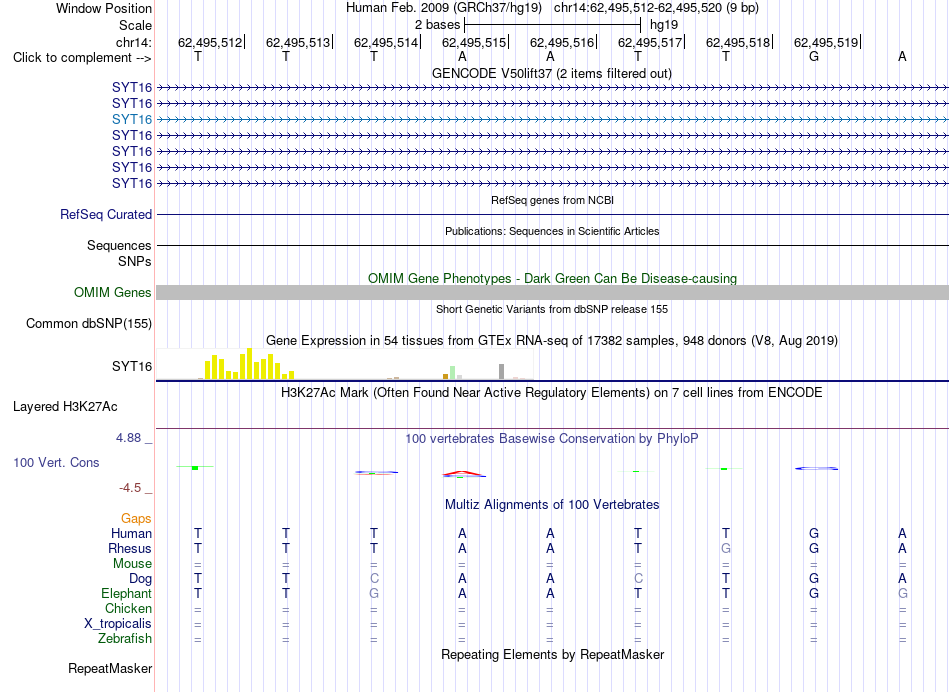Click 'Multiz Alignments of 100 Vertebrates' title
Viewport: 950px width, 692px height.
click(552, 504)
